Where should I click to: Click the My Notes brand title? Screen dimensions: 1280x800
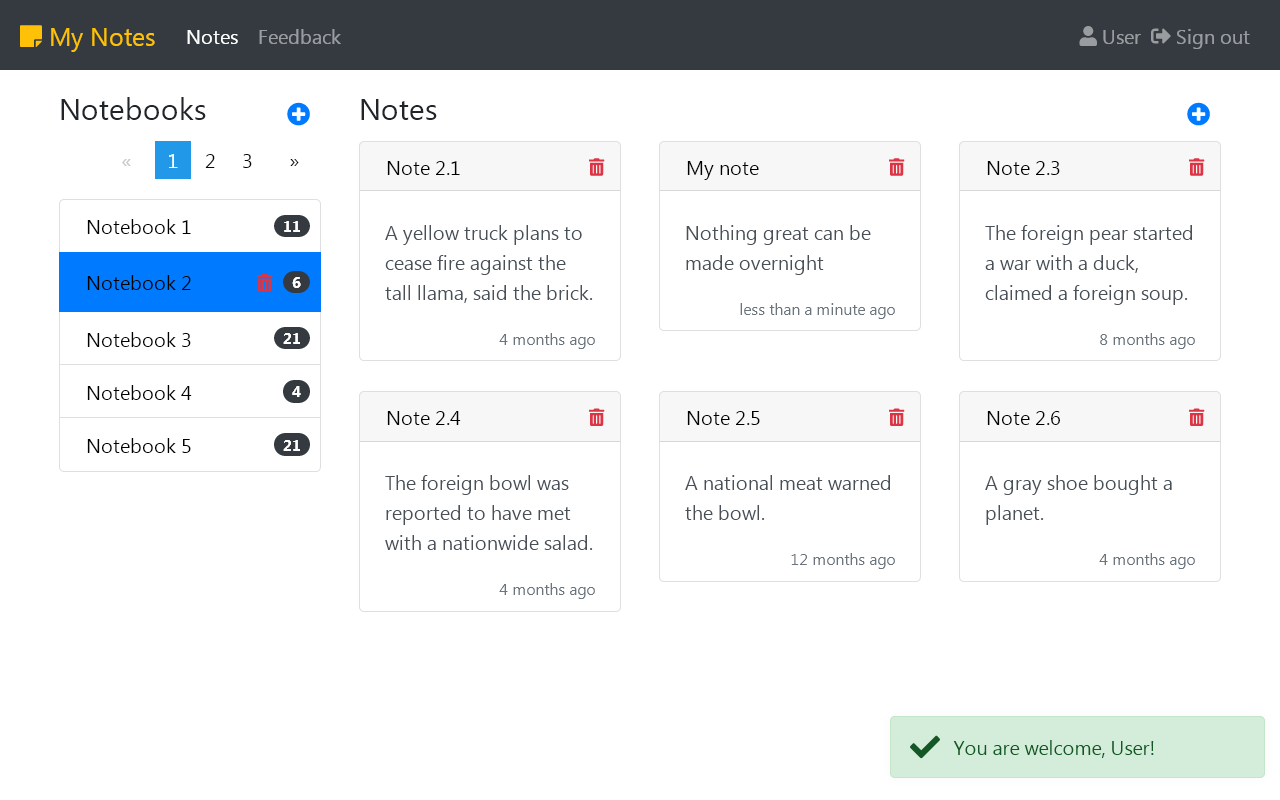pyautogui.click(x=102, y=37)
